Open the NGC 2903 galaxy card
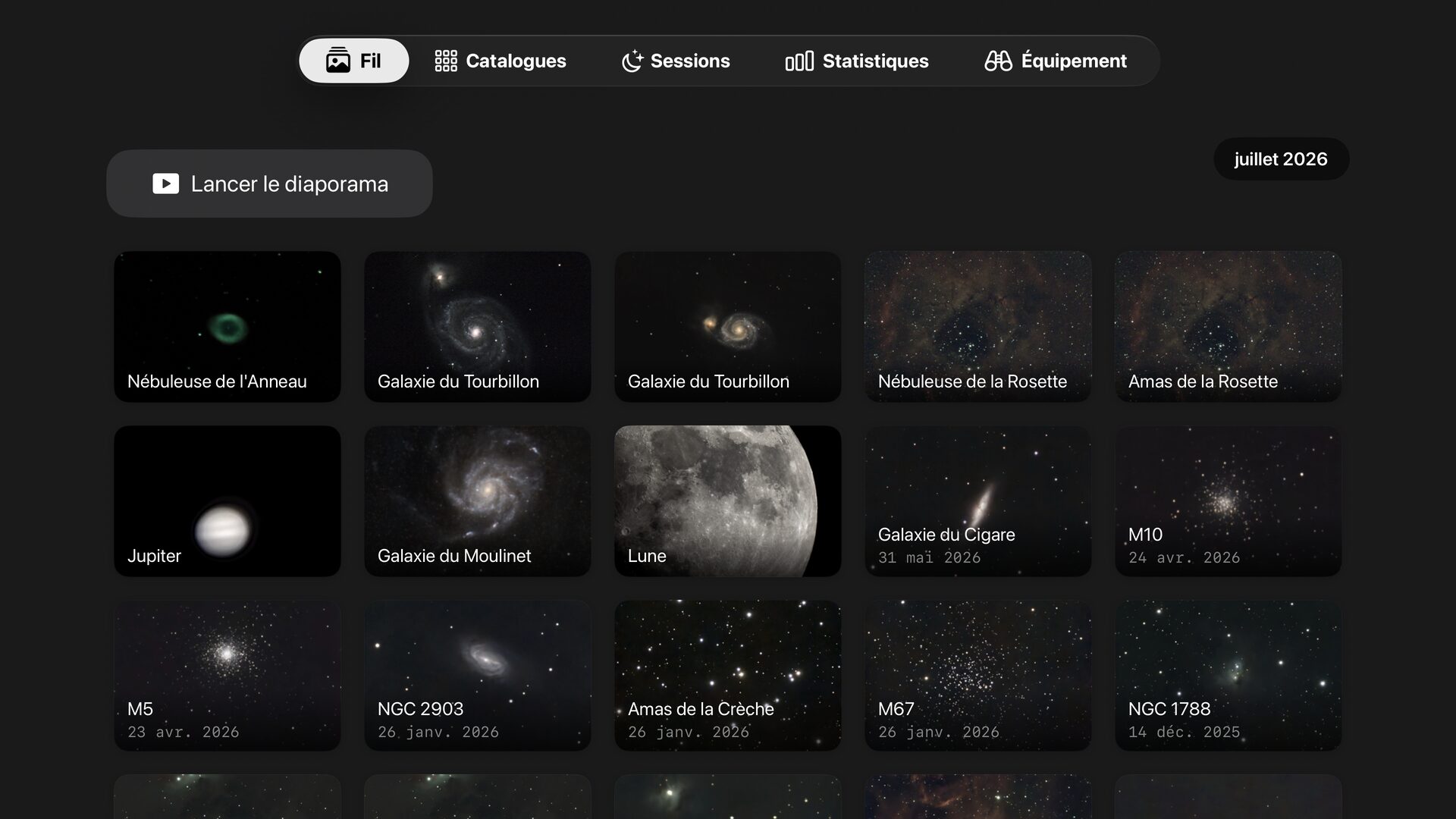The height and width of the screenshot is (819, 1456). pos(478,676)
